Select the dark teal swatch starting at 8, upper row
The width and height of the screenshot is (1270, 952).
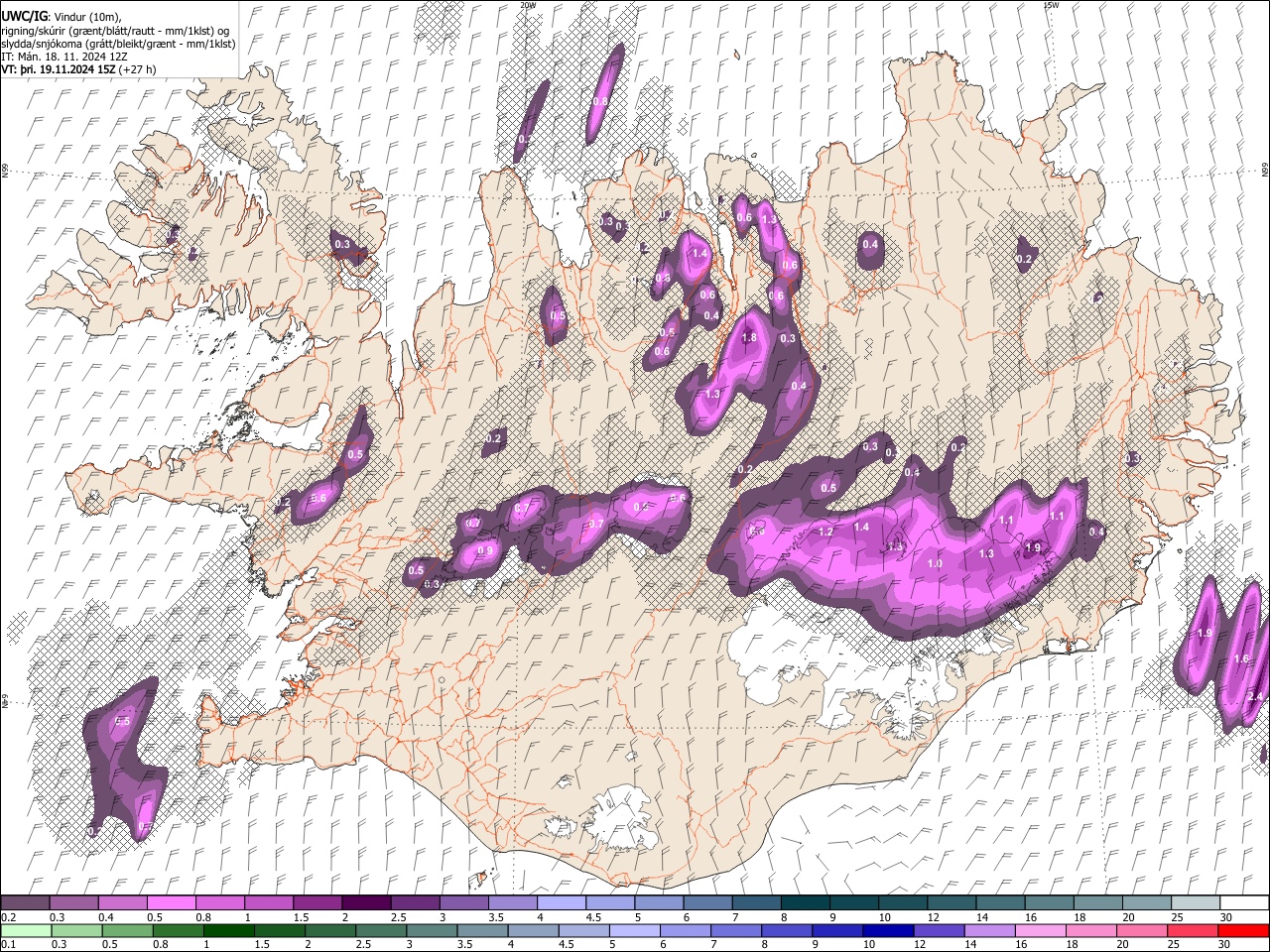804,903
